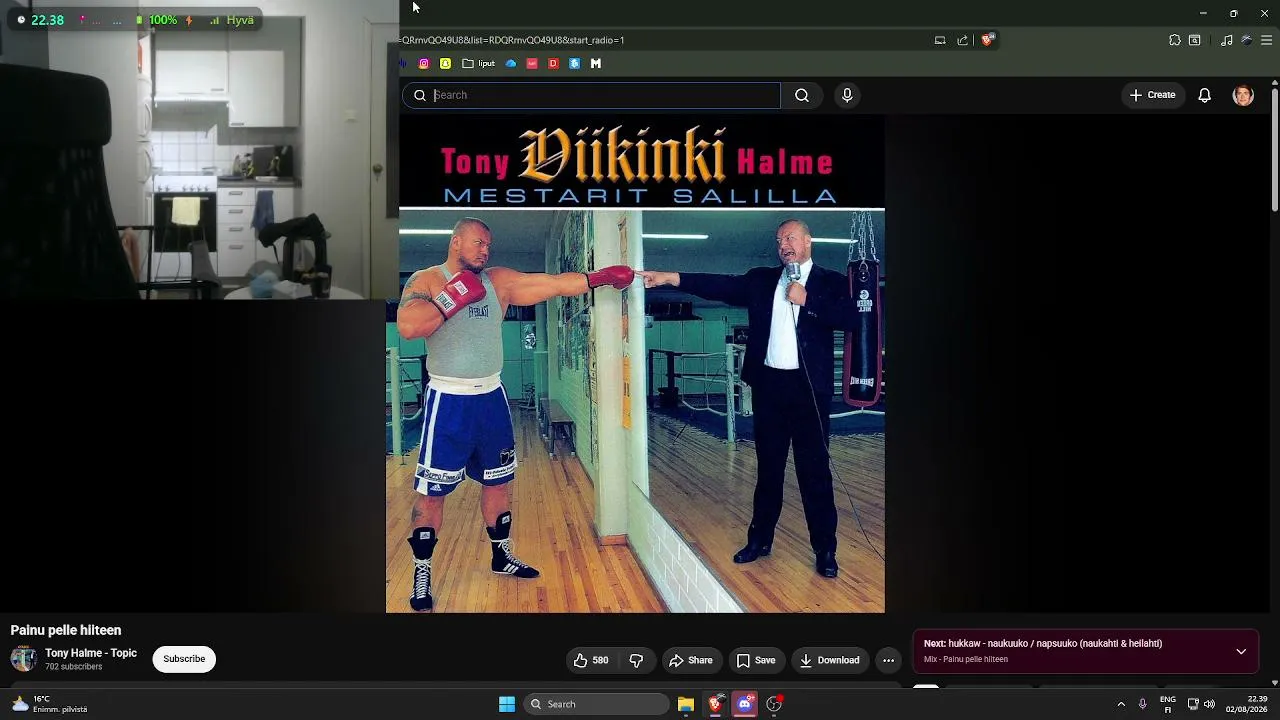Open the red D bookmark
Viewport: 1280px width, 720px height.
tap(553, 63)
